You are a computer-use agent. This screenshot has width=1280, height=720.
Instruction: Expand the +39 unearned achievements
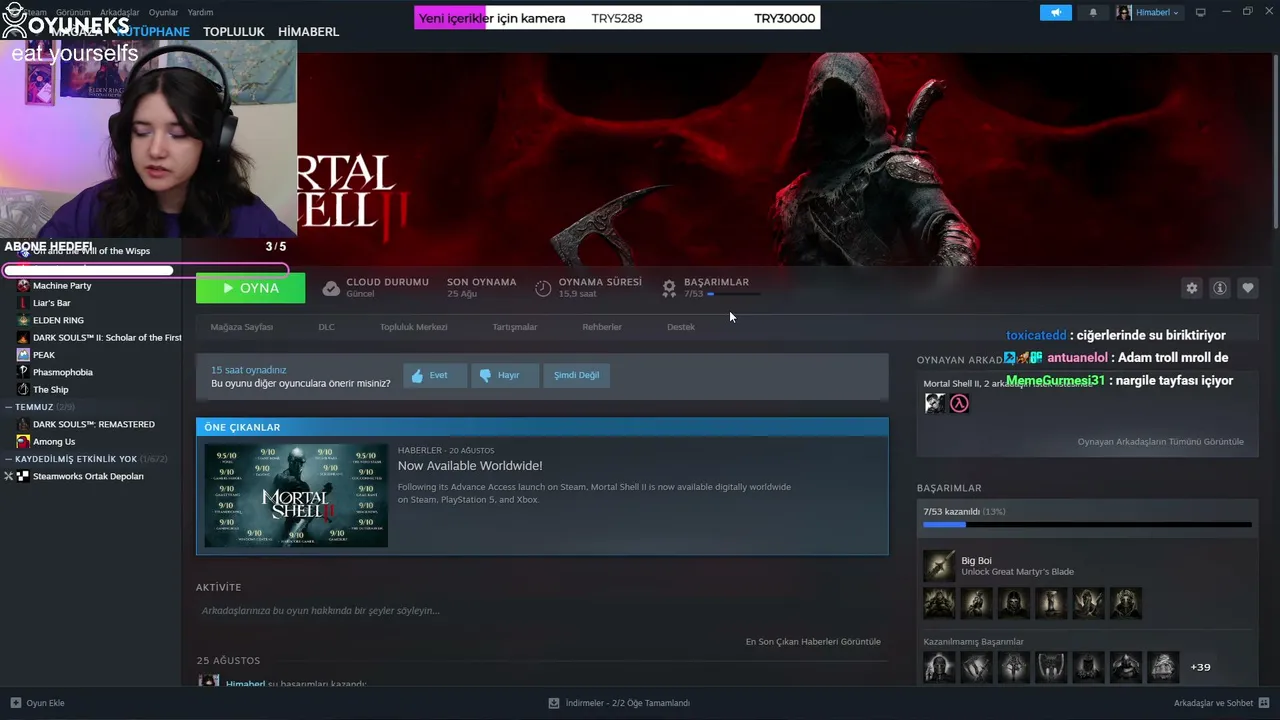pos(1200,667)
